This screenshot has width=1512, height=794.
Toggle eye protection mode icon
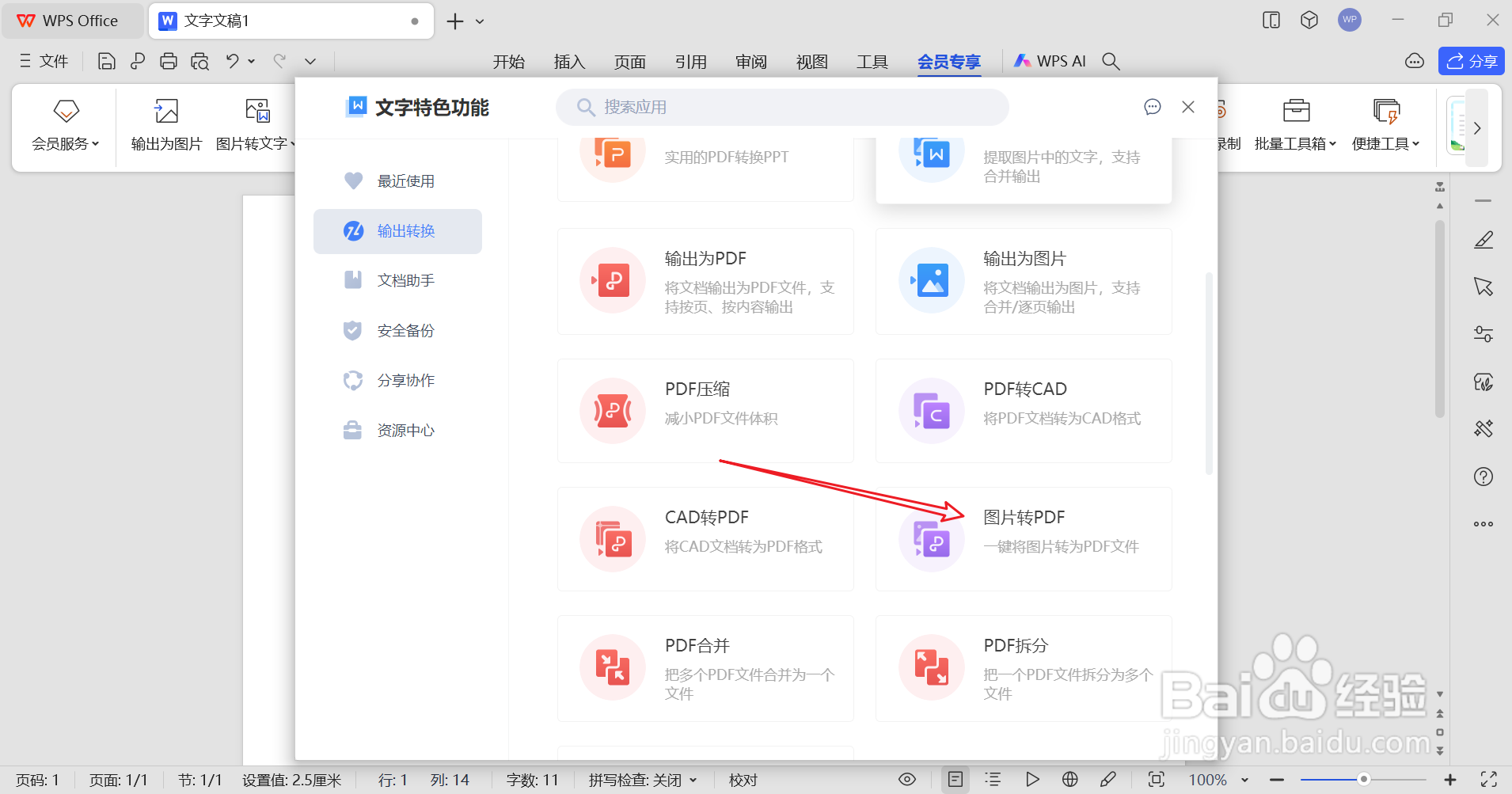point(907,780)
